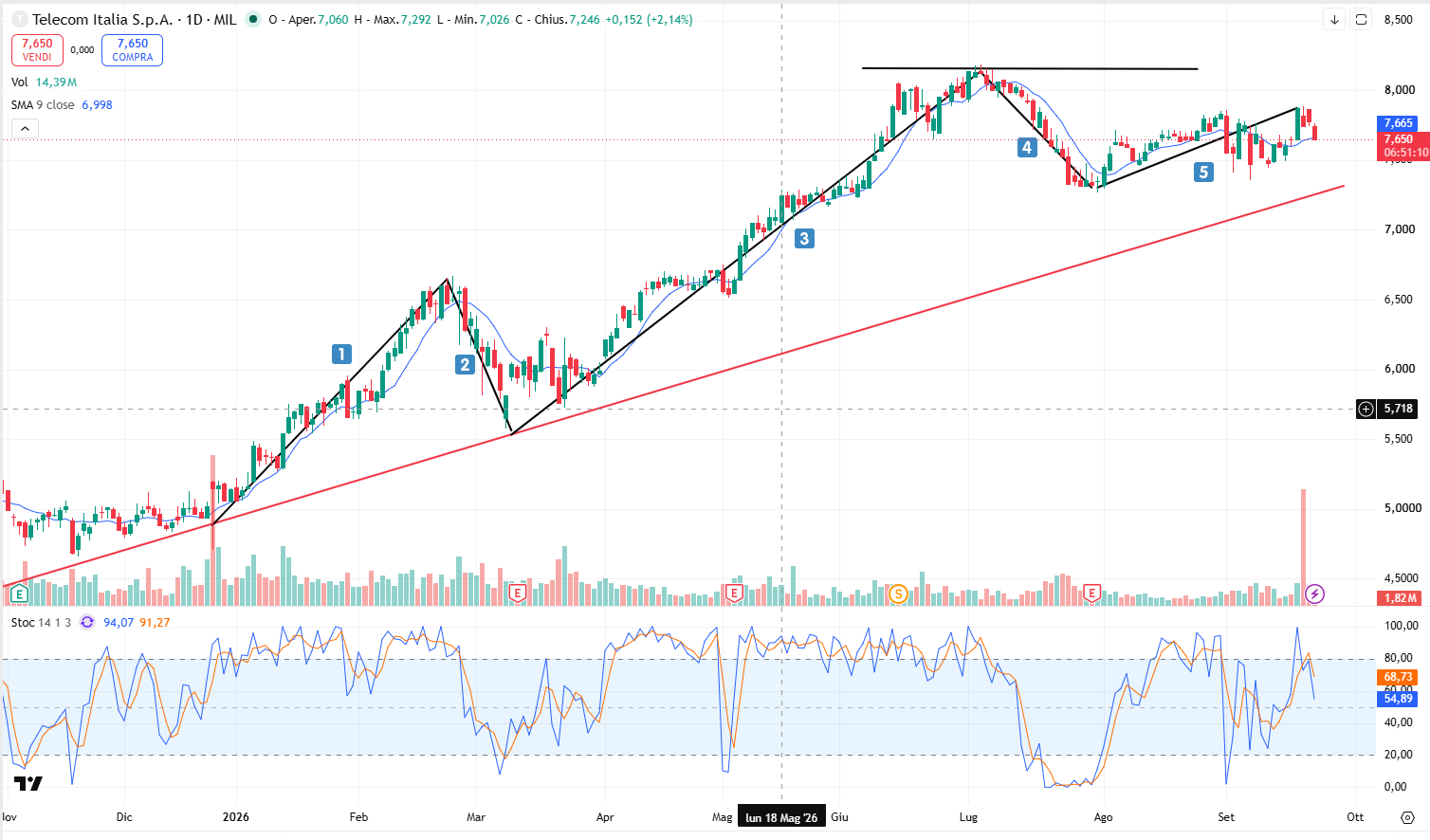Click the 0,000 spread value

pyautogui.click(x=82, y=50)
